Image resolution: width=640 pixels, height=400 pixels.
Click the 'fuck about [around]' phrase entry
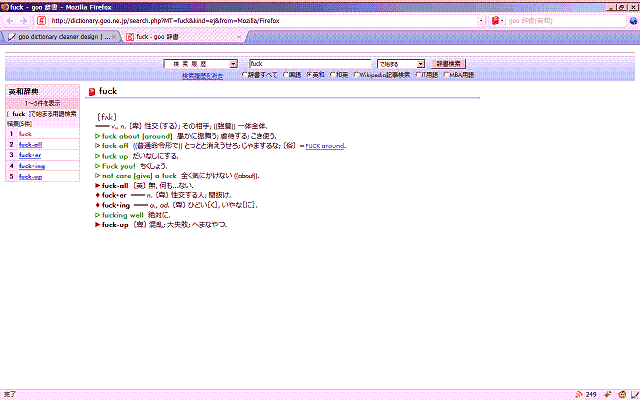(x=137, y=136)
